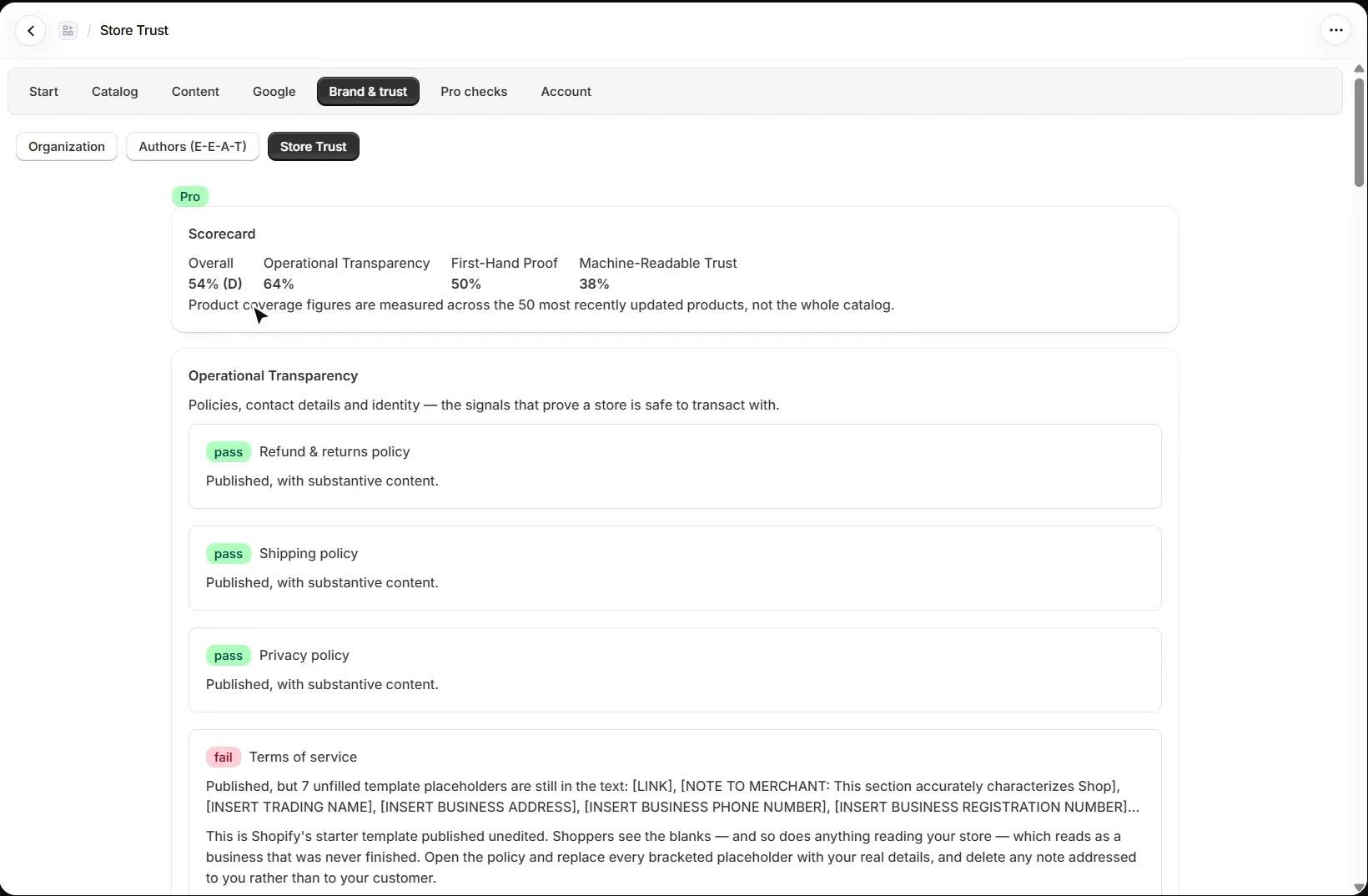Open the Catalog tab

tap(115, 92)
